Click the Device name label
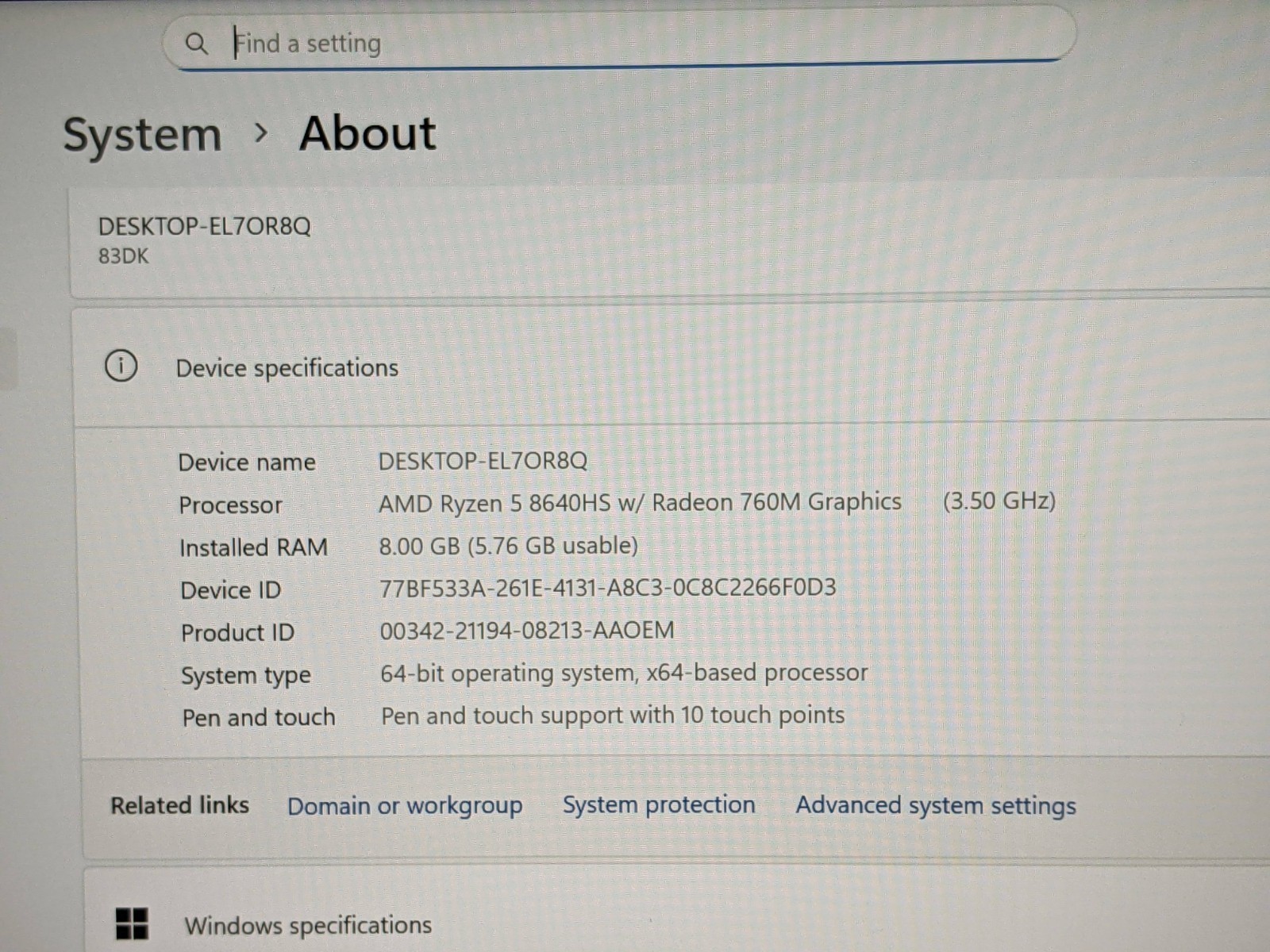1270x952 pixels. coord(247,463)
